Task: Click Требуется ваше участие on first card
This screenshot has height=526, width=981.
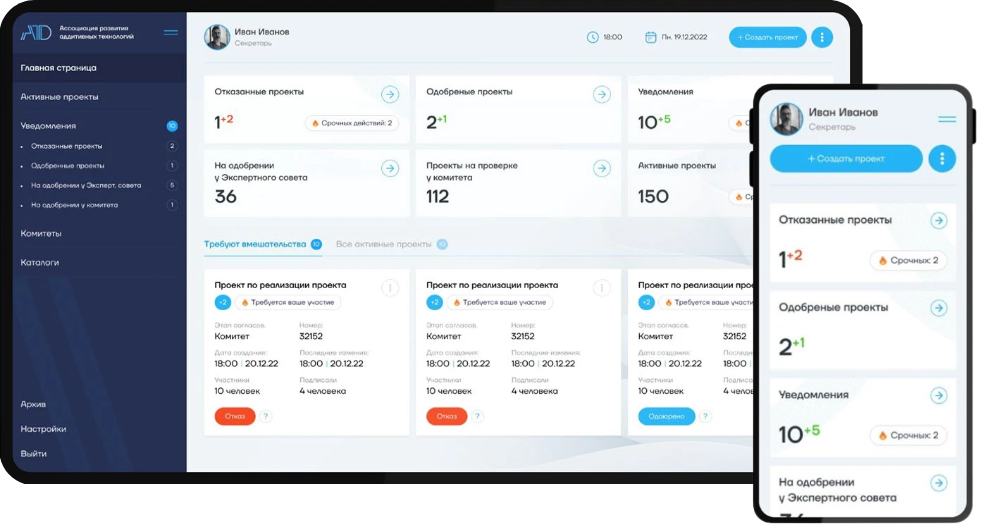Action: coord(287,303)
